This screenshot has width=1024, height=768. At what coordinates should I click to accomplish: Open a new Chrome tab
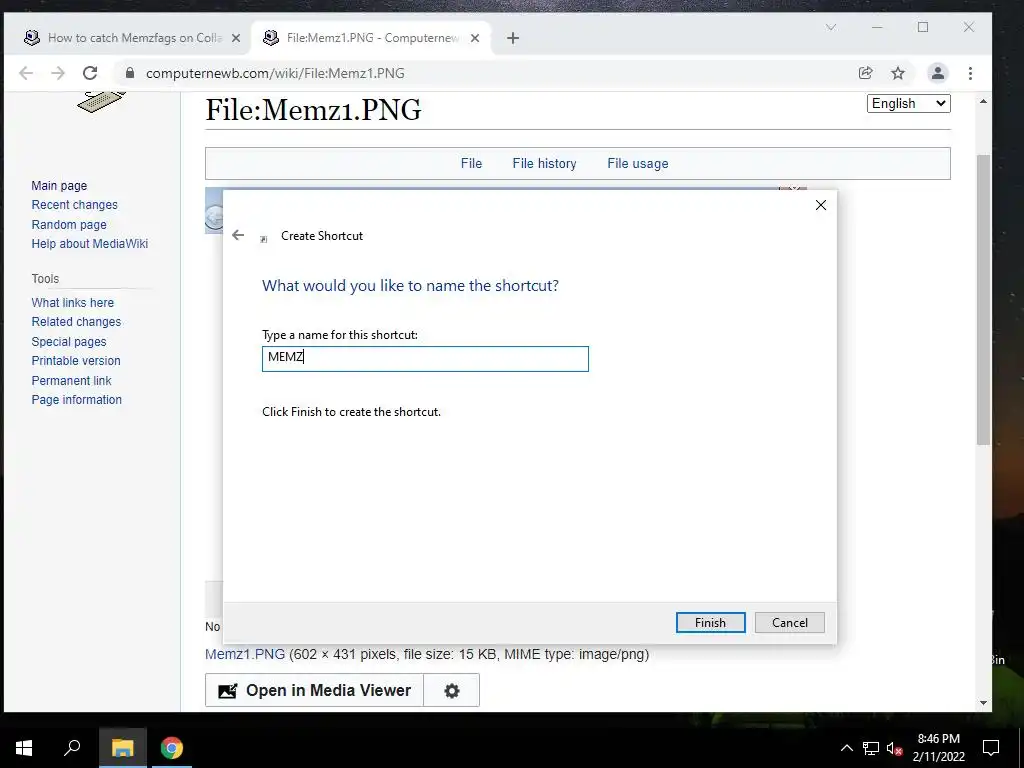(513, 38)
